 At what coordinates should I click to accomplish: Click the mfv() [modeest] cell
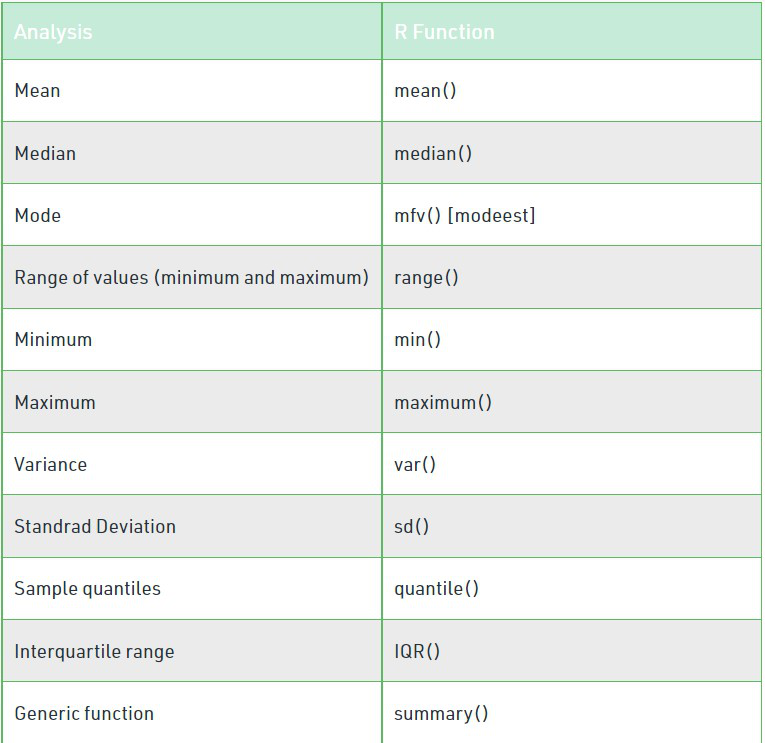point(572,215)
